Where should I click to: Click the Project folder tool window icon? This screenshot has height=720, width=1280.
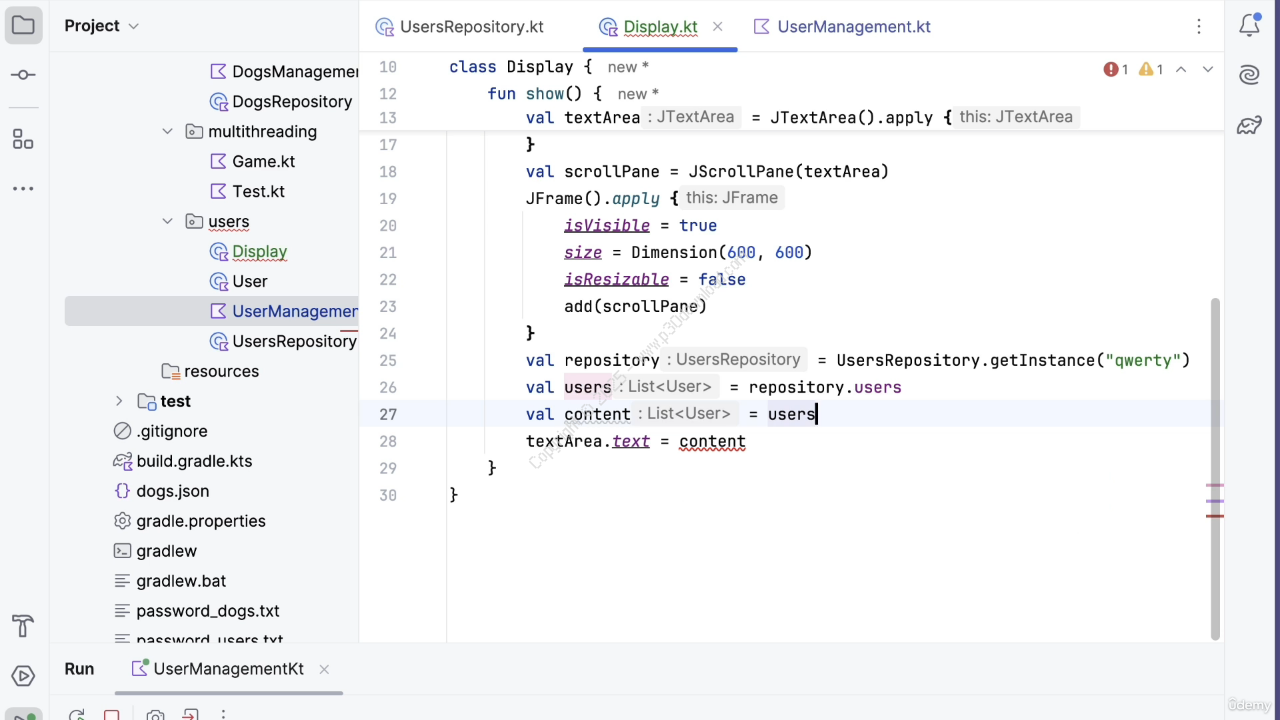[x=23, y=26]
